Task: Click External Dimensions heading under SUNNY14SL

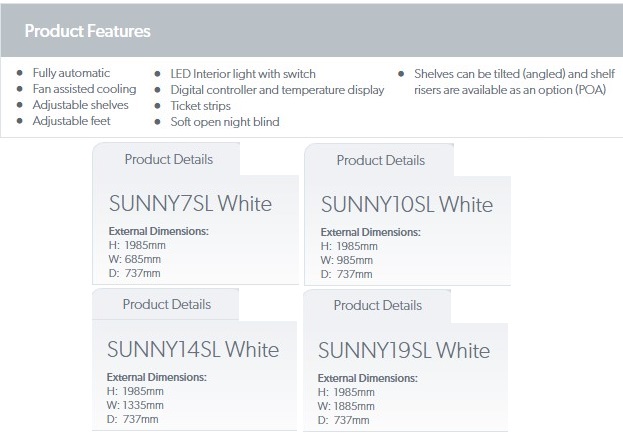Action: [157, 377]
